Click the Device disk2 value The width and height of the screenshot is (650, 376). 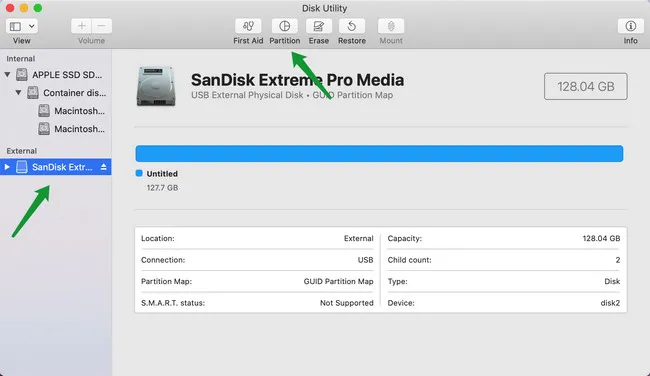coord(610,303)
